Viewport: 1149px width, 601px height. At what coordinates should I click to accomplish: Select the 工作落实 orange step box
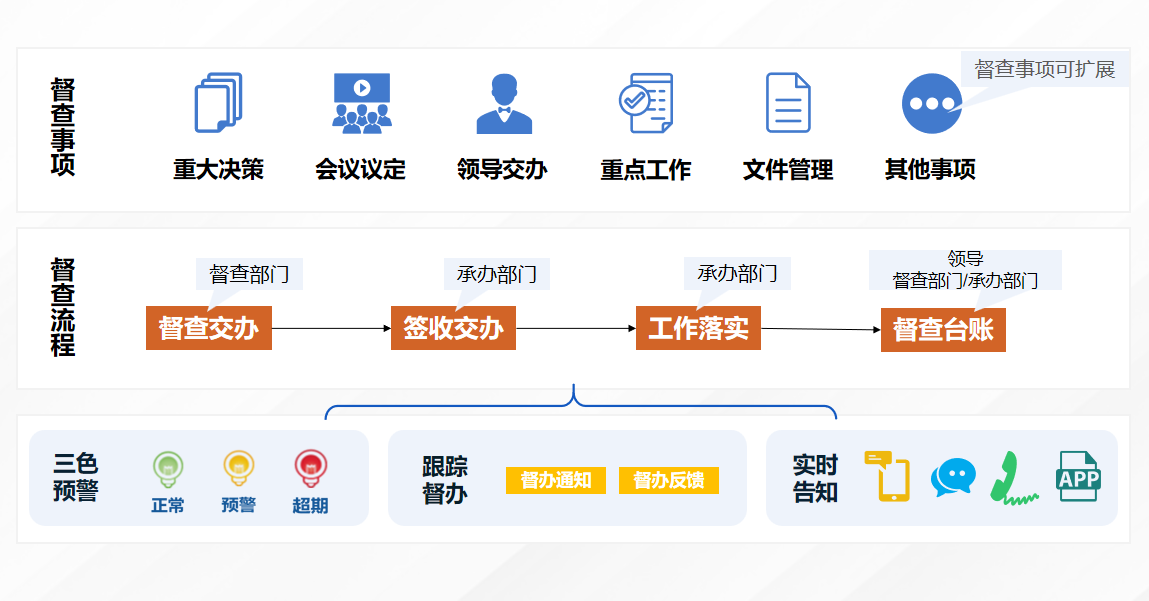click(698, 328)
